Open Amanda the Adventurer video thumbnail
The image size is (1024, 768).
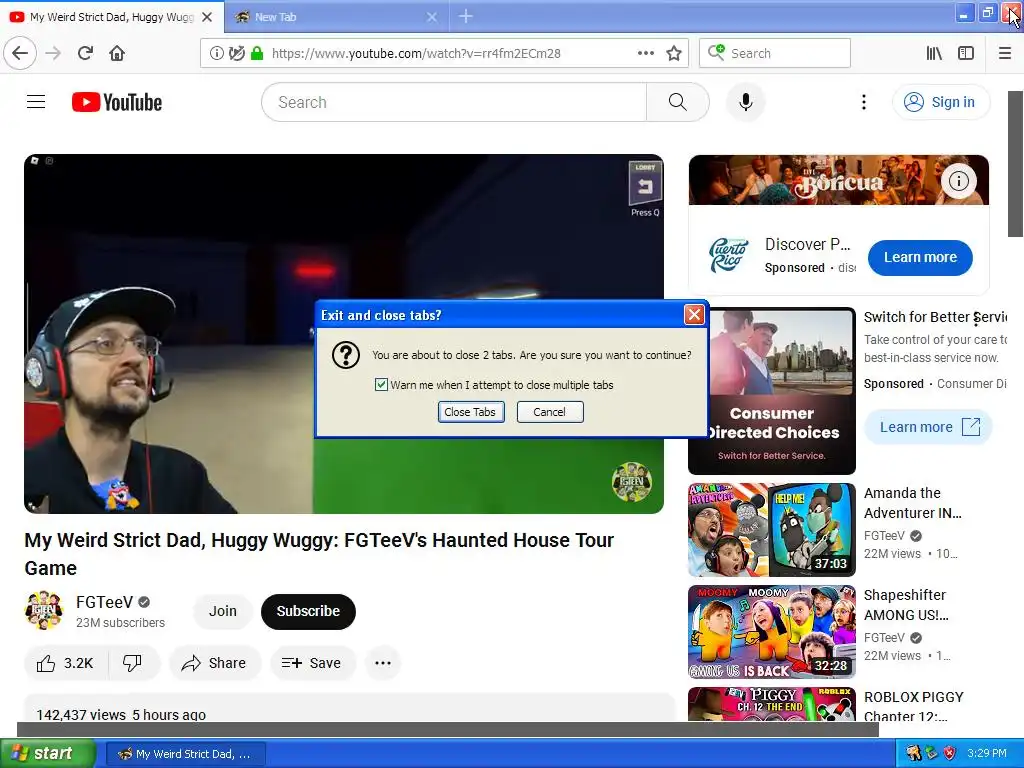(x=771, y=530)
